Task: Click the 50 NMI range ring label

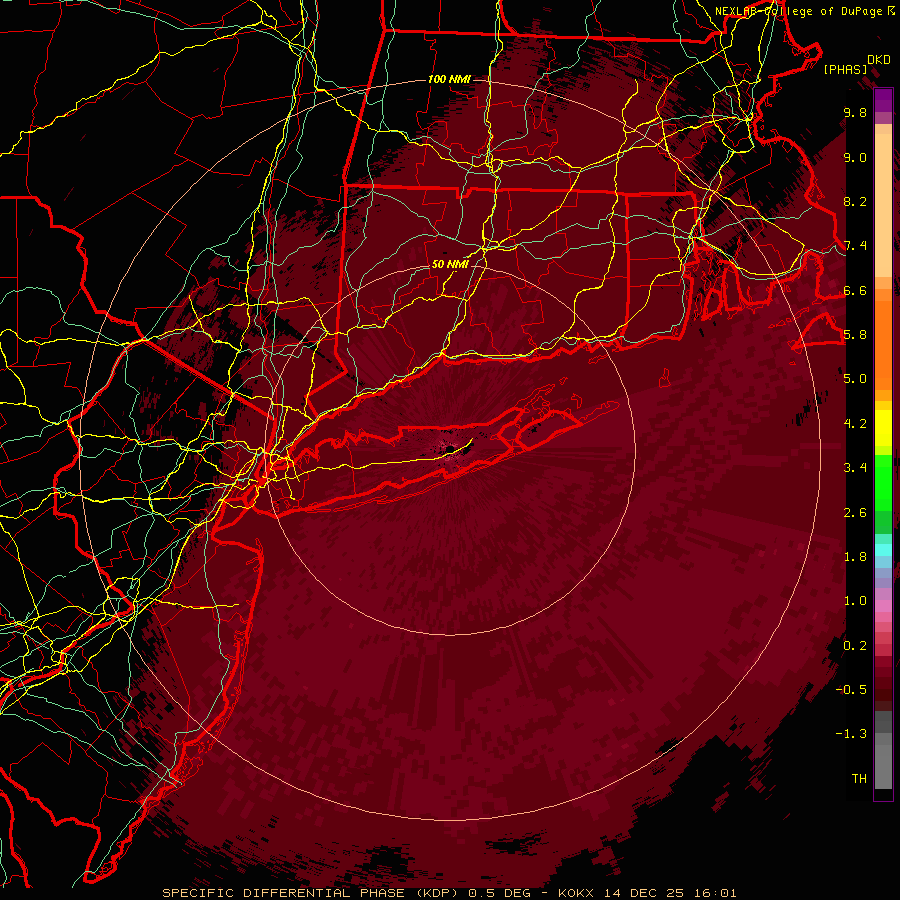Action: point(450,264)
